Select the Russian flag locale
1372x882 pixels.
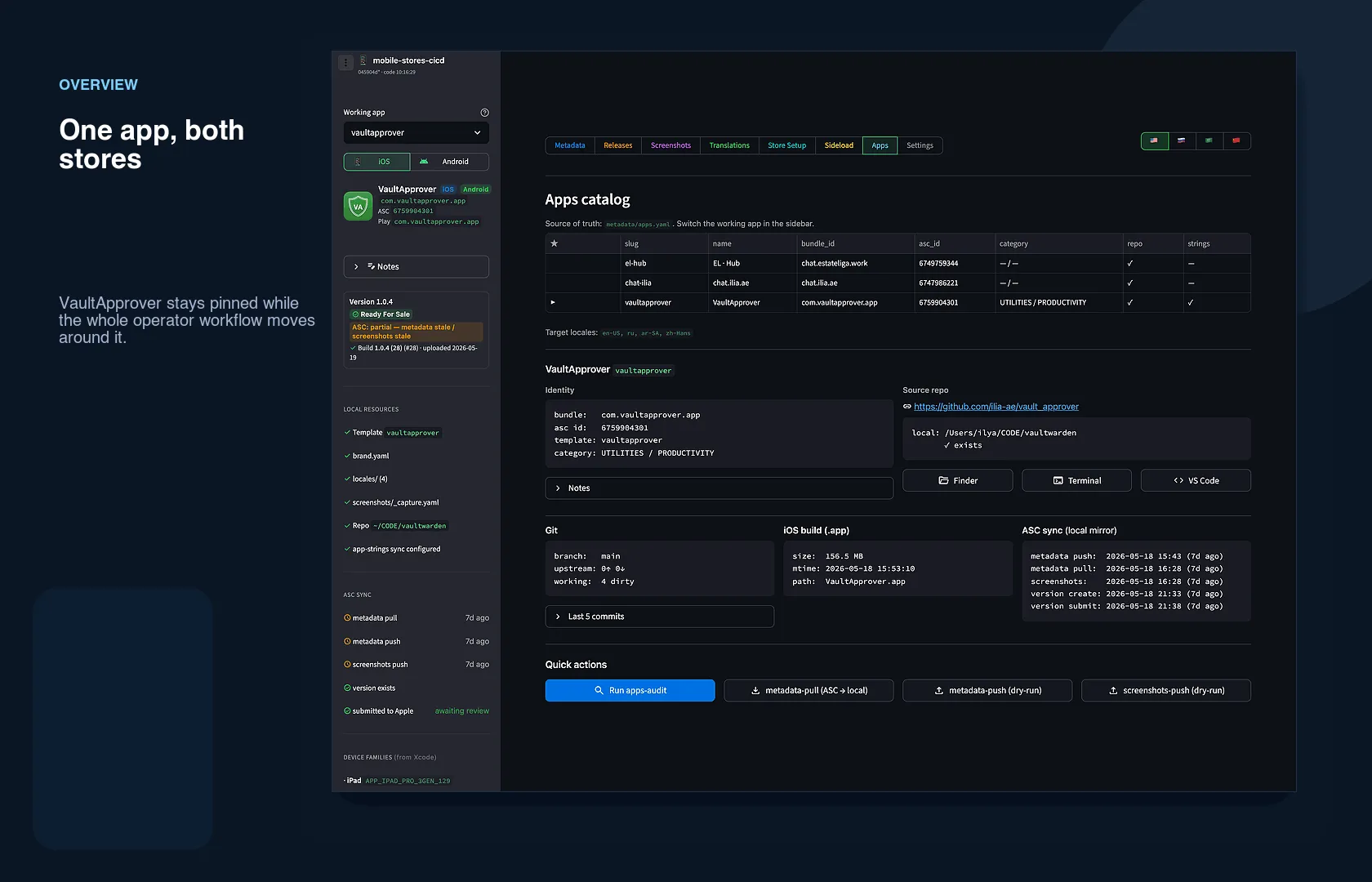pyautogui.click(x=1181, y=140)
